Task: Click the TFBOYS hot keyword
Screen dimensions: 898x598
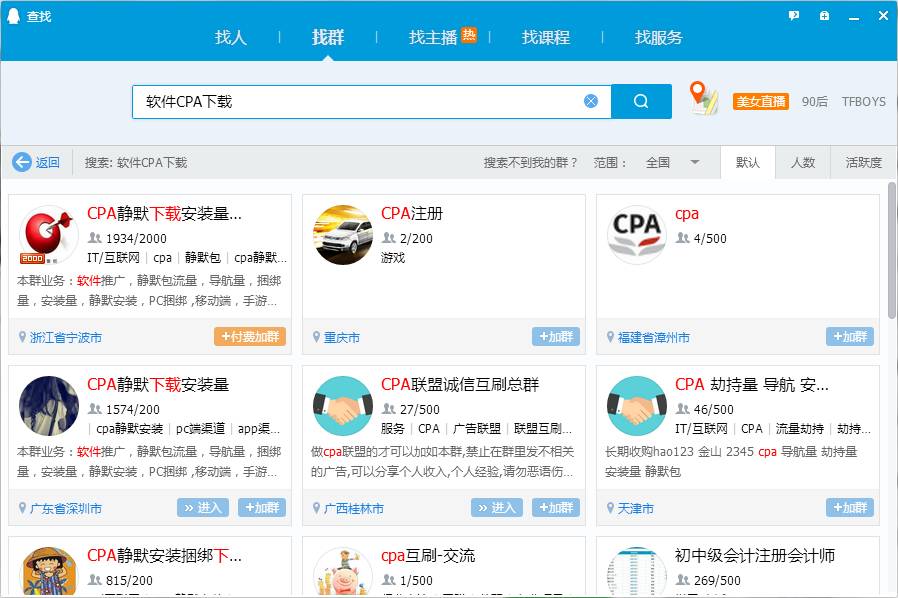Action: pos(864,101)
